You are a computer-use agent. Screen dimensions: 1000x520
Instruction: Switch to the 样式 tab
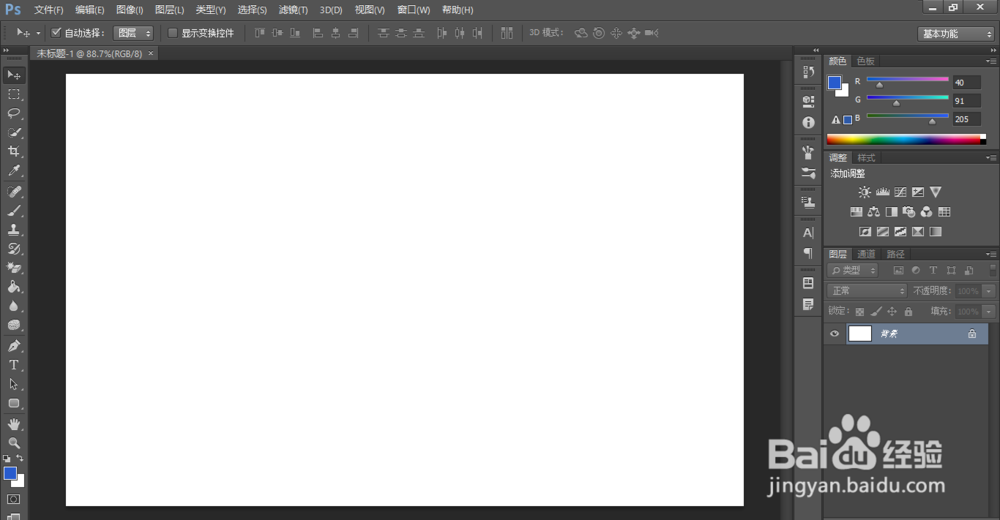pos(866,158)
